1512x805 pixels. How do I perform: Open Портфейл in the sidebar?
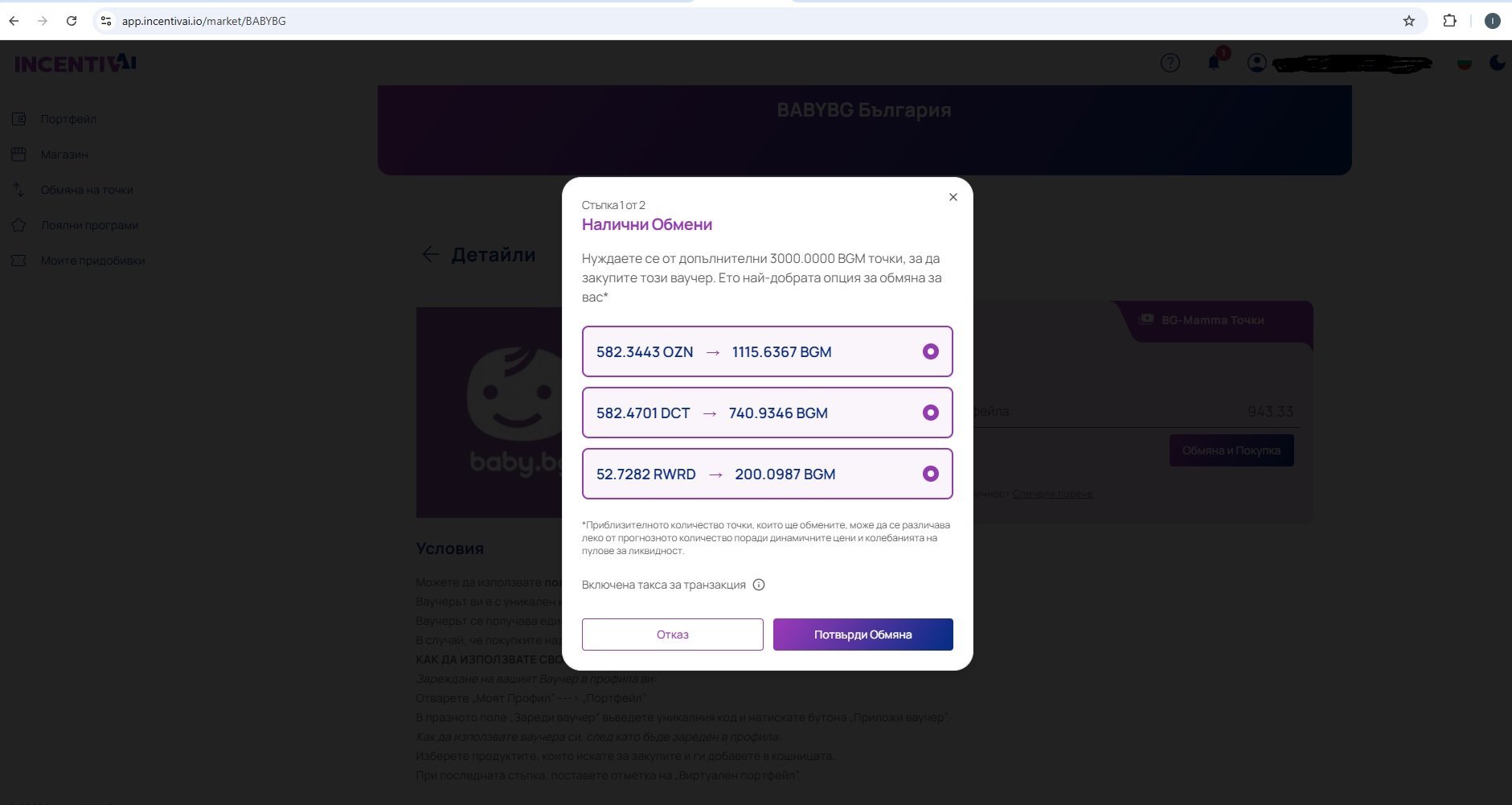68,119
